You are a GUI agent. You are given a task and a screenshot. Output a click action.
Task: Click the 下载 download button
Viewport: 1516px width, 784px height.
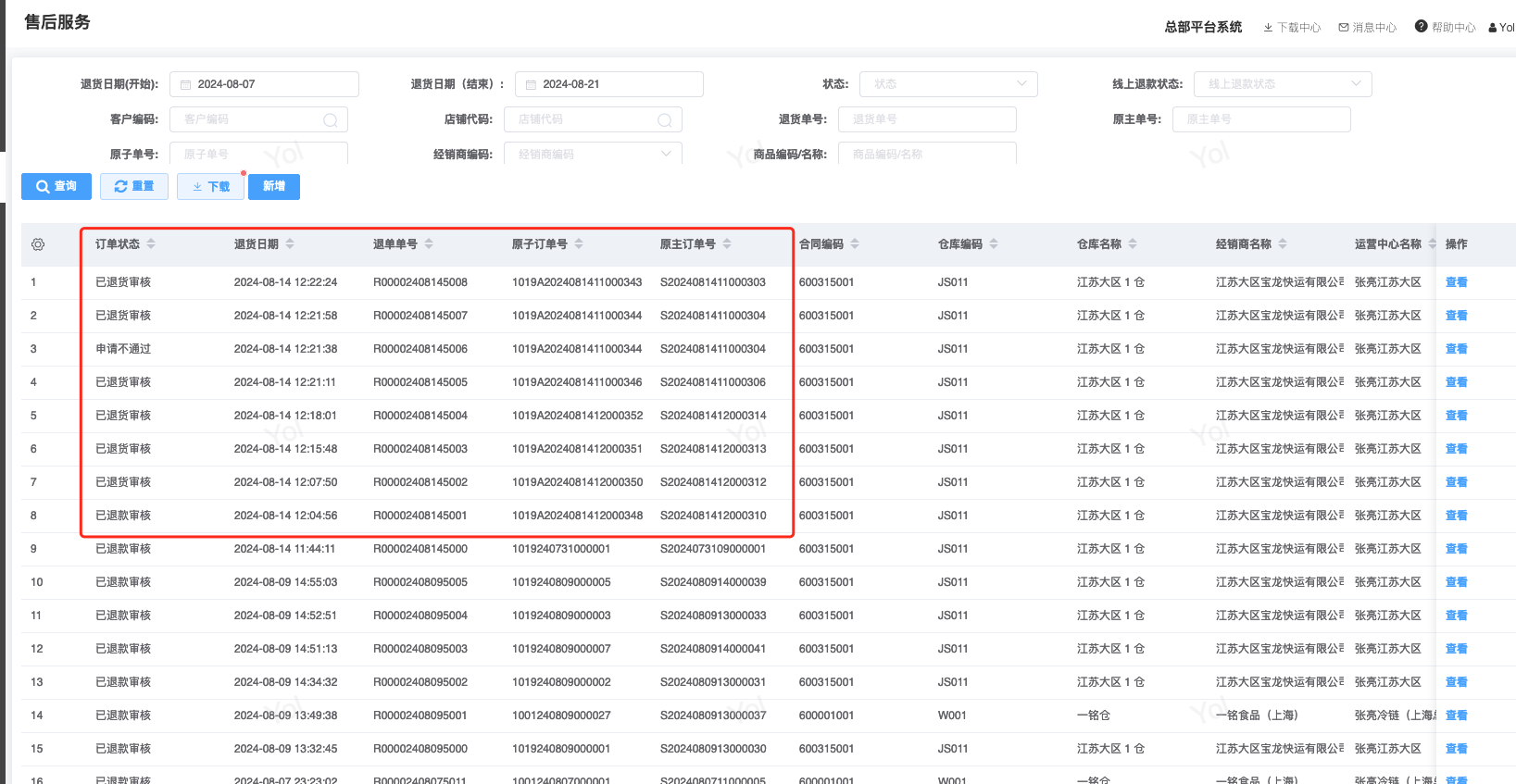pyautogui.click(x=210, y=186)
